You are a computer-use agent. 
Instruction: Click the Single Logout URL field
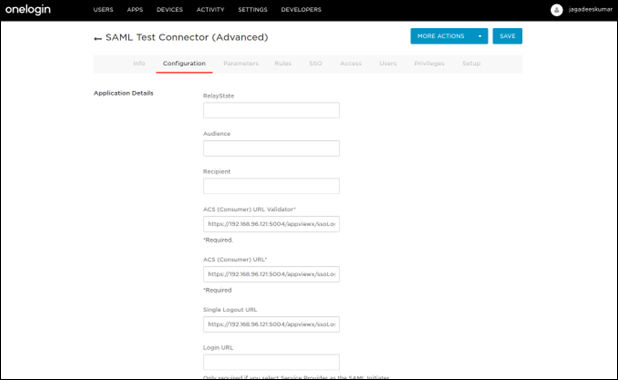(271, 324)
